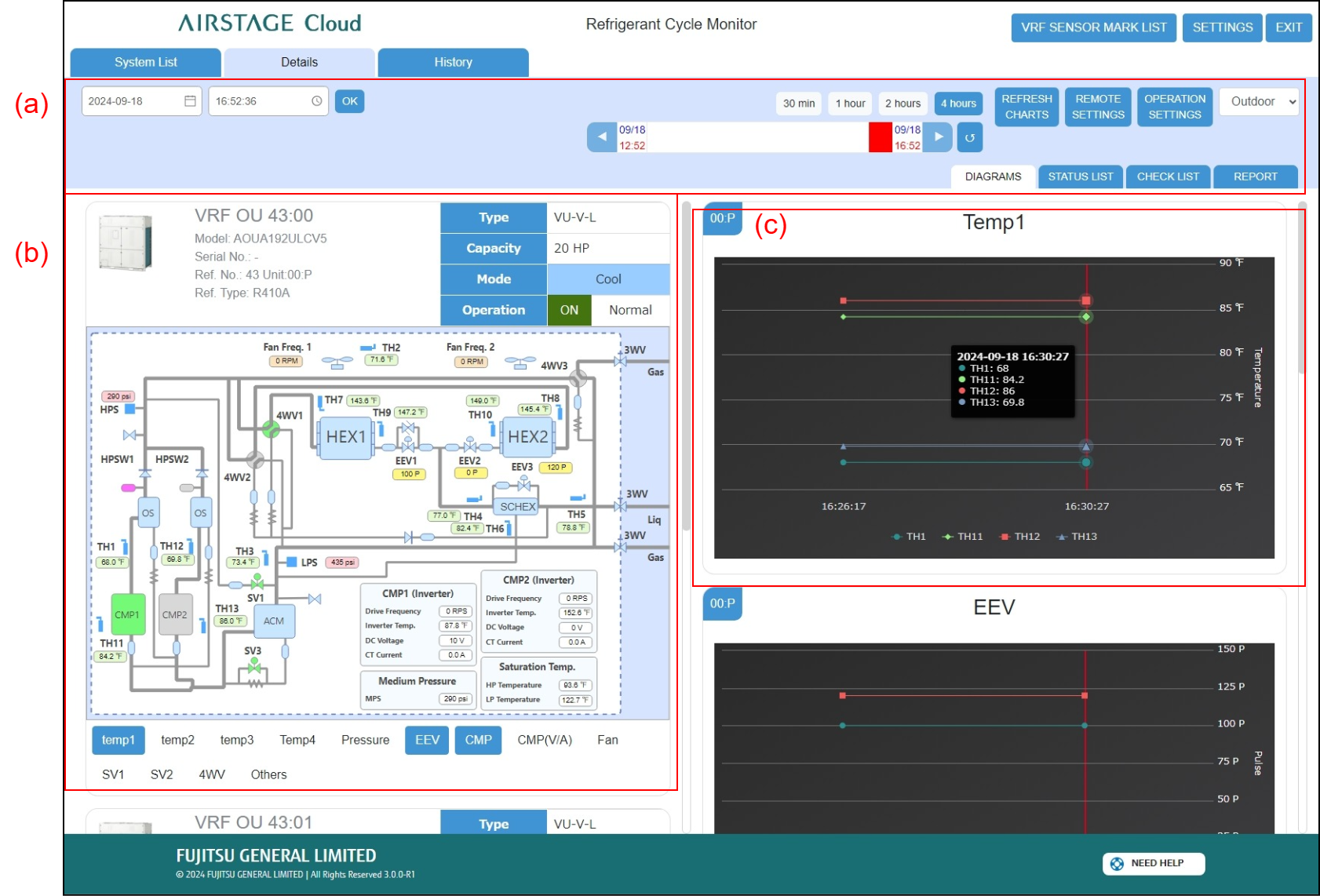Screen dimensions: 1320x896
Task: Click the CMP1 compressor icon in diagram
Action: coord(127,614)
